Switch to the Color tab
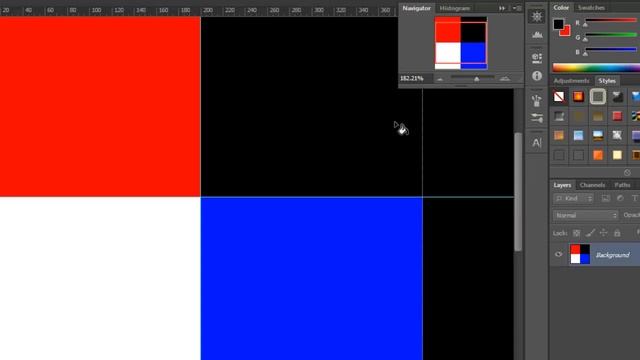640x360 pixels. pos(561,7)
